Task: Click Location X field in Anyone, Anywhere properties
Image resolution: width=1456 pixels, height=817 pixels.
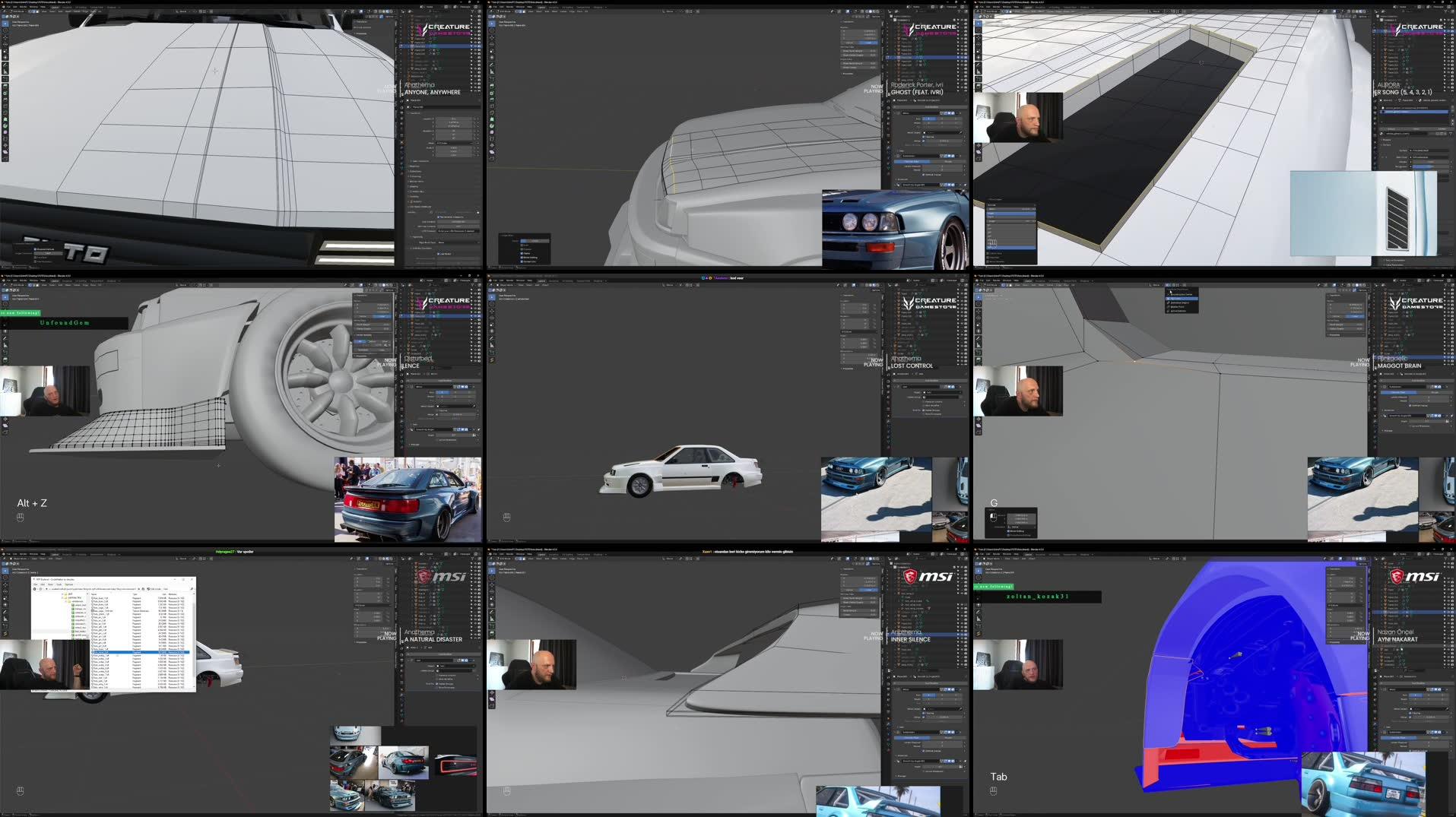Action: tap(454, 119)
